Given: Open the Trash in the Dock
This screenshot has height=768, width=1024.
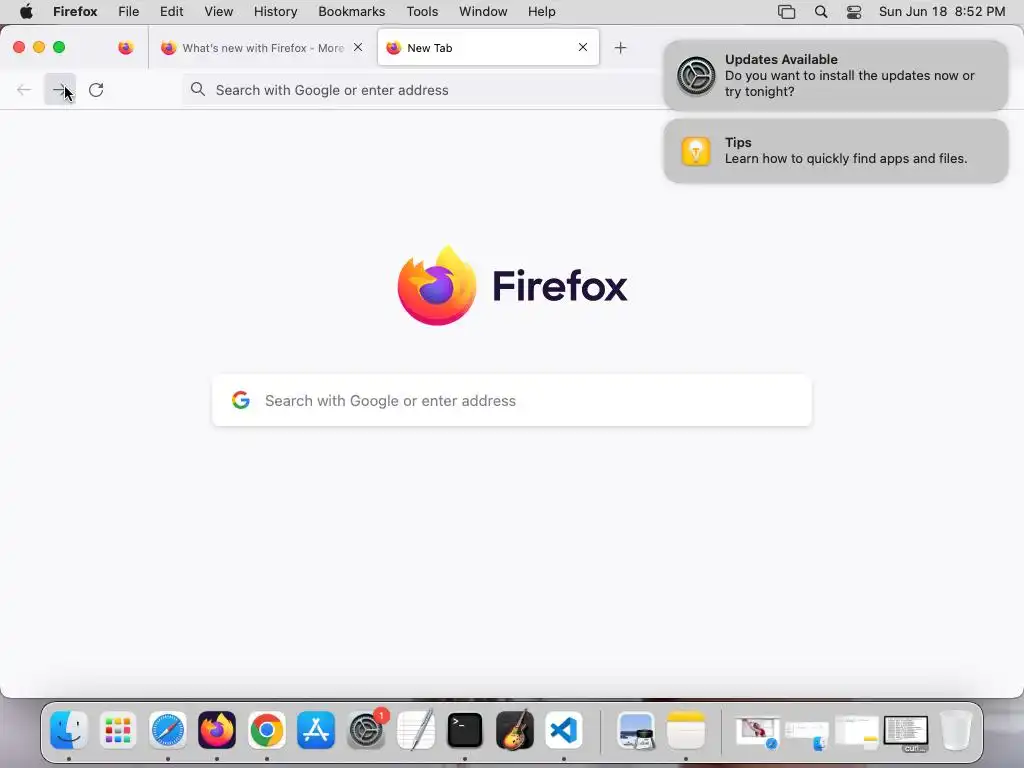Looking at the screenshot, I should 955,730.
